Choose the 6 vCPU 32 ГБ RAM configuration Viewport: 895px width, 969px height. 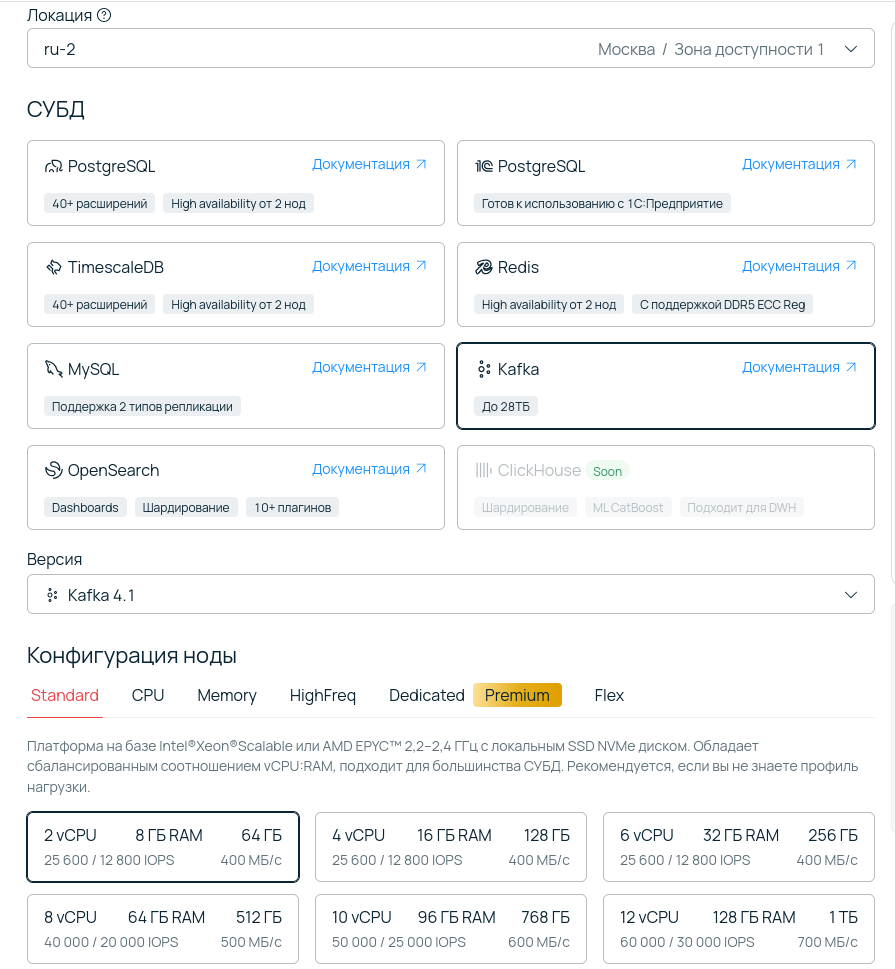[x=739, y=847]
